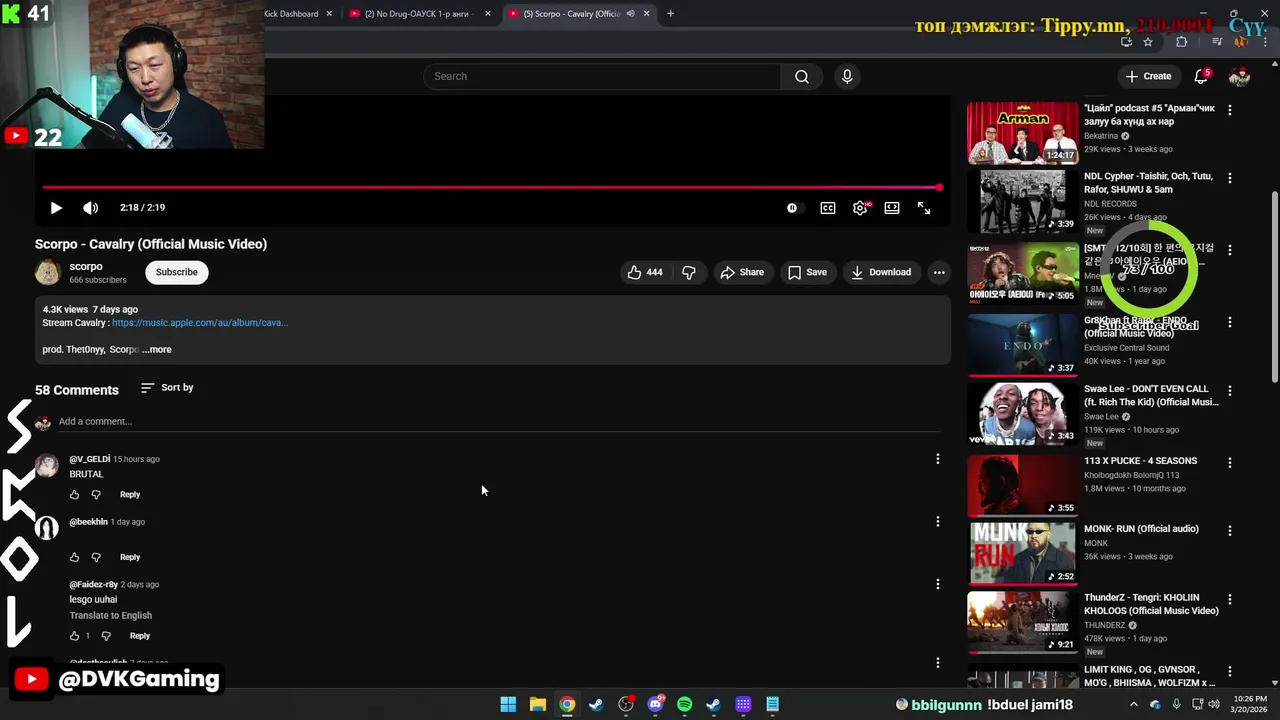Open NDL Cypher video title
The width and height of the screenshot is (1280, 720).
pyautogui.click(x=1148, y=182)
